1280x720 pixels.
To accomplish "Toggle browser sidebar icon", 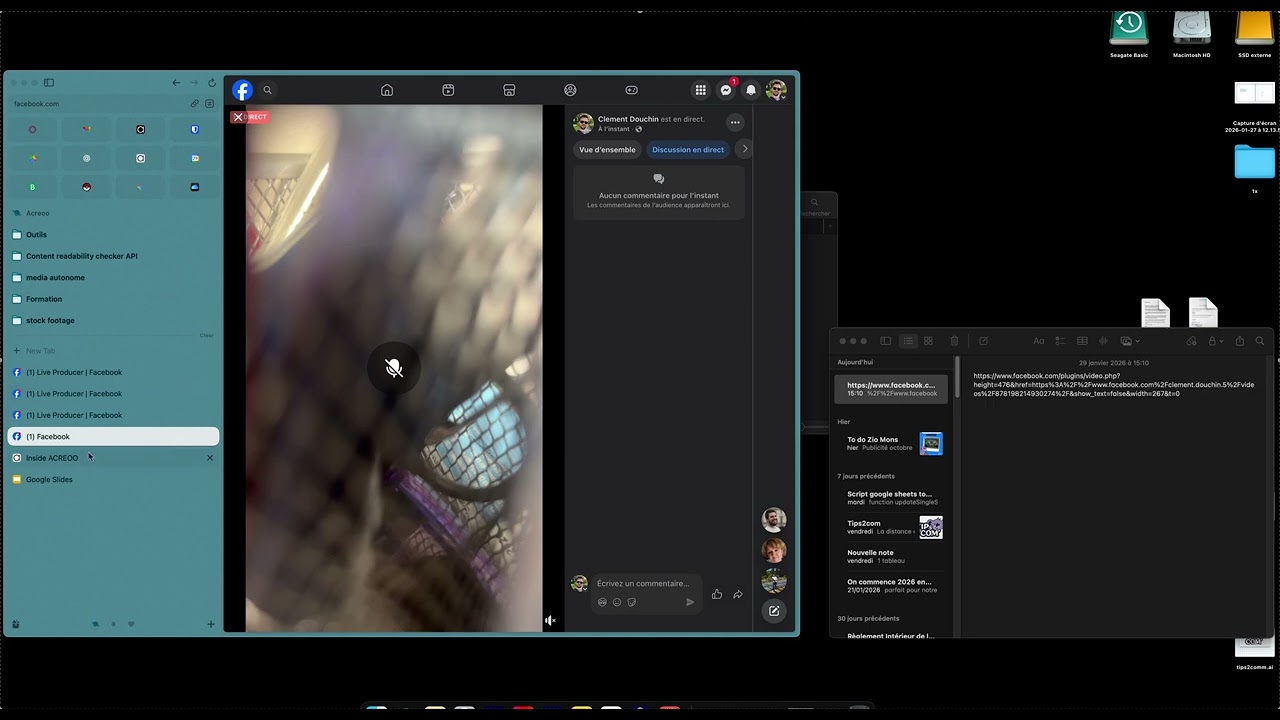I will coord(49,83).
